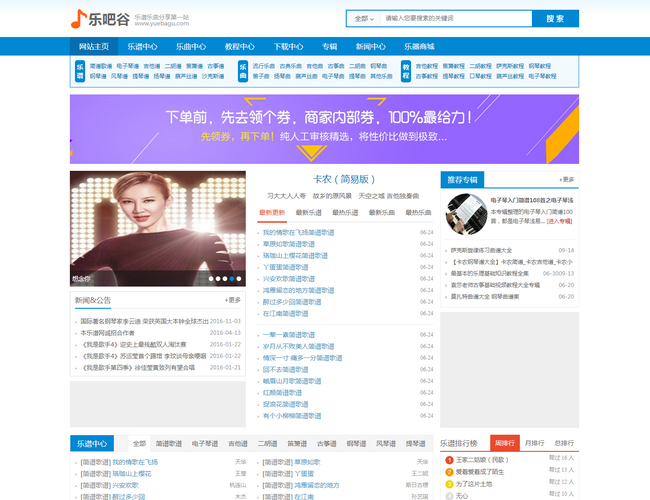Open ranked song 王家二姑娘（民歌）
Image resolution: width=650 pixels, height=500 pixels.
click(x=482, y=460)
